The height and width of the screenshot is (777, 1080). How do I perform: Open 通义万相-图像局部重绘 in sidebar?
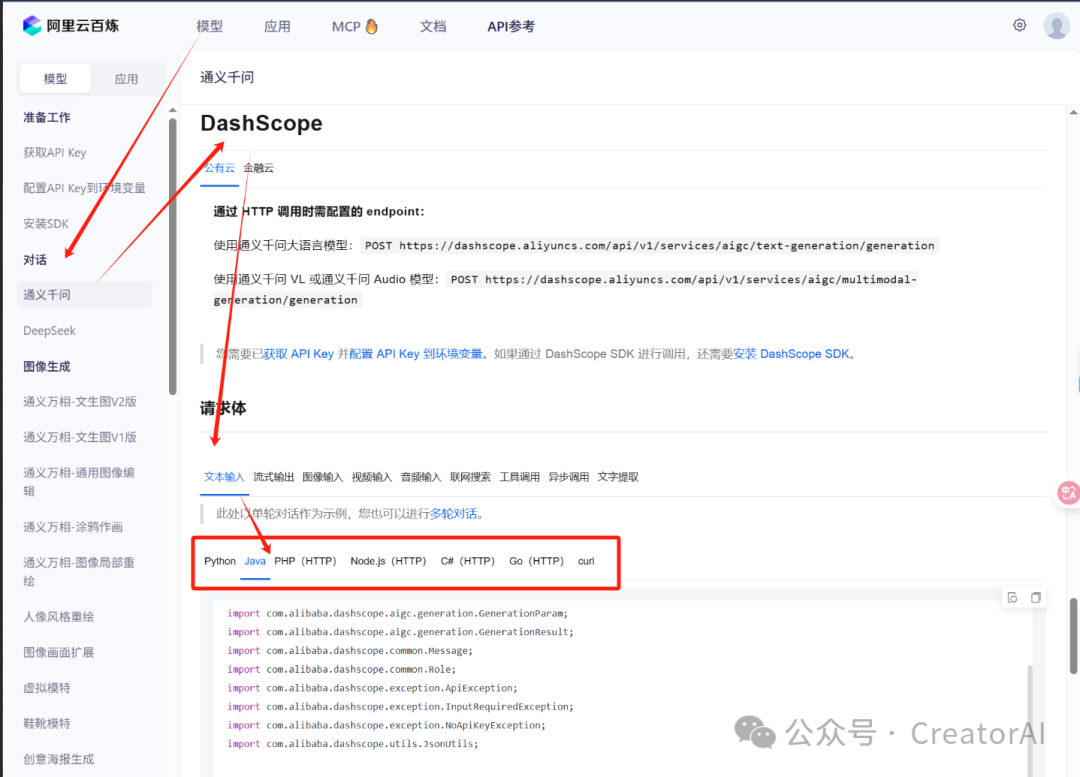tap(79, 571)
